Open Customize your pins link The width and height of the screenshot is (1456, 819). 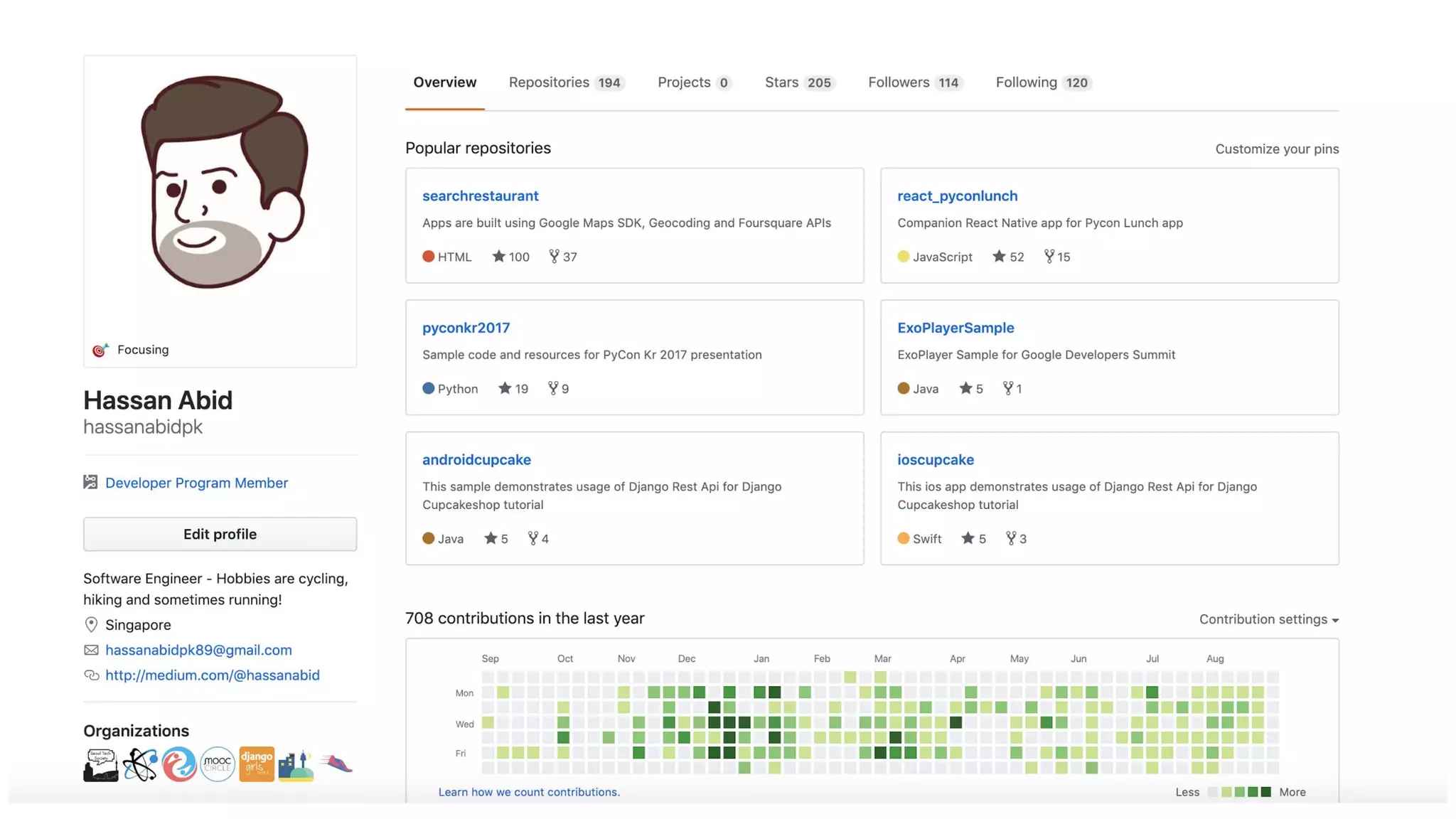coord(1276,149)
